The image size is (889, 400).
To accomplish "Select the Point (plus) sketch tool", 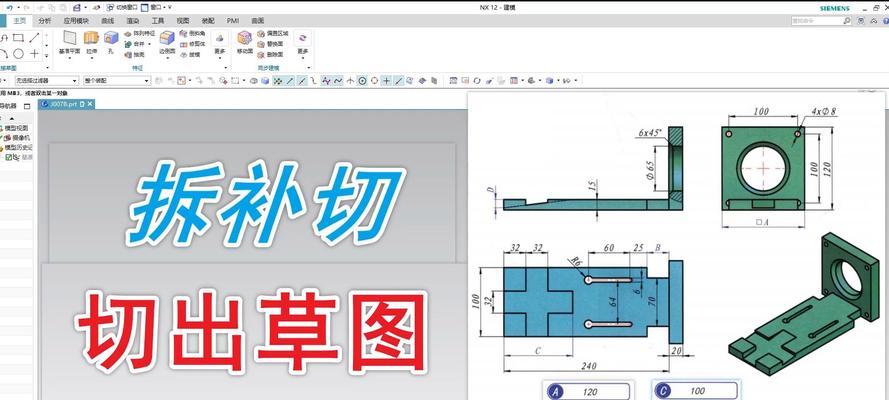I will [35, 54].
